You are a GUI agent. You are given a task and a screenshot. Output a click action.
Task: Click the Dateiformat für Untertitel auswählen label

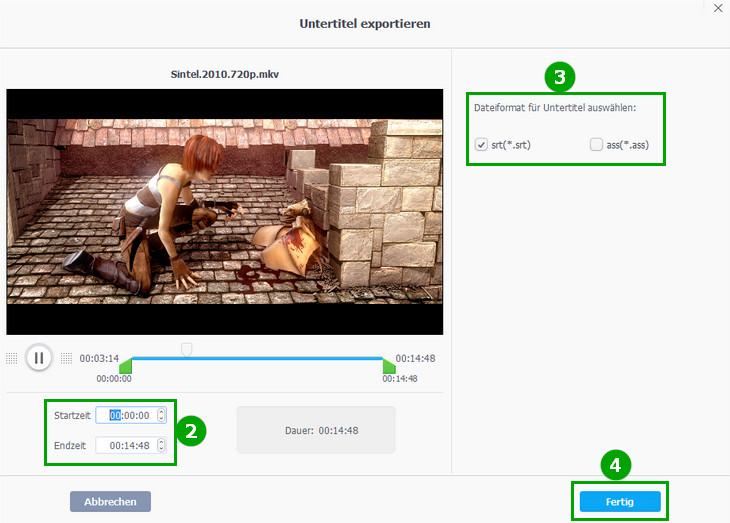(555, 108)
